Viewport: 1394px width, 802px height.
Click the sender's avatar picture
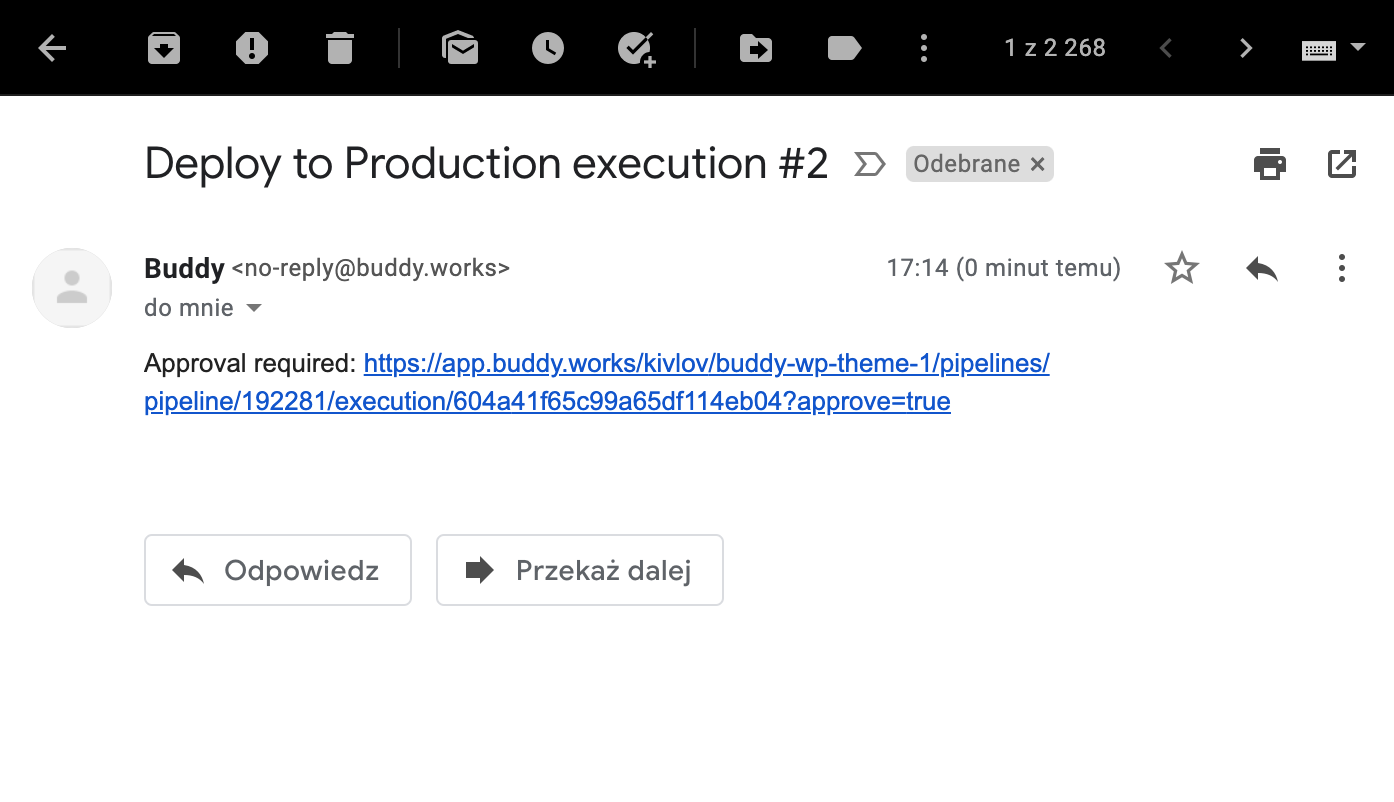coord(72,288)
